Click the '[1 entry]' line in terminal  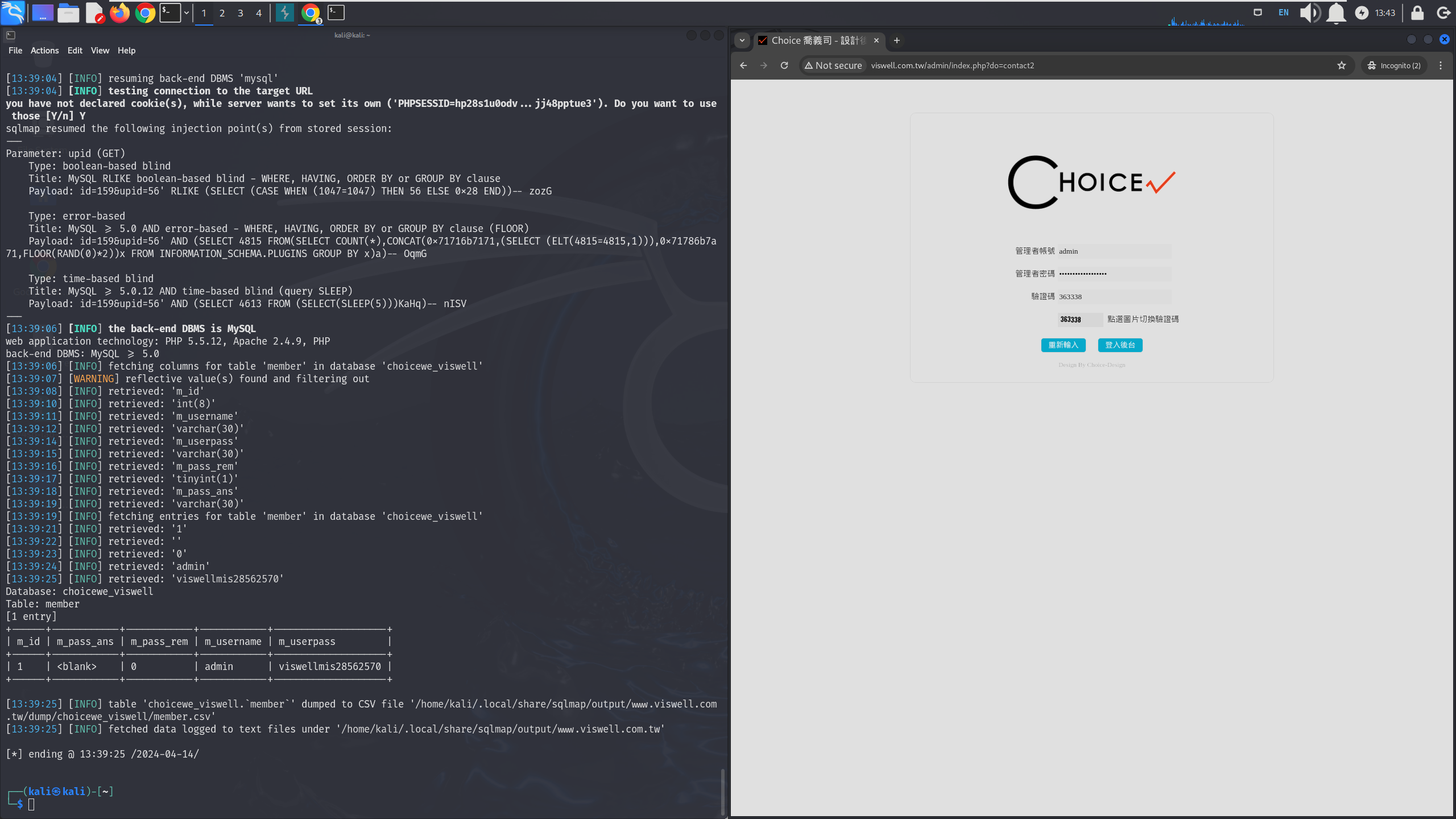tap(31, 617)
